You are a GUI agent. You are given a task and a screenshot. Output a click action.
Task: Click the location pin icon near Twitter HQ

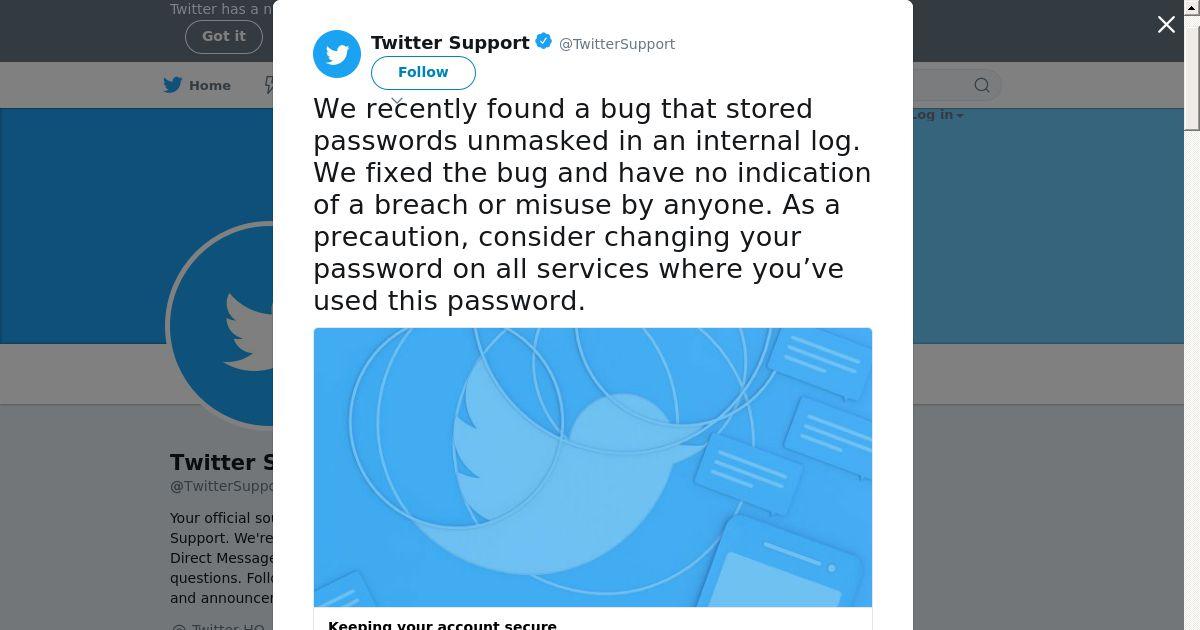(179, 626)
